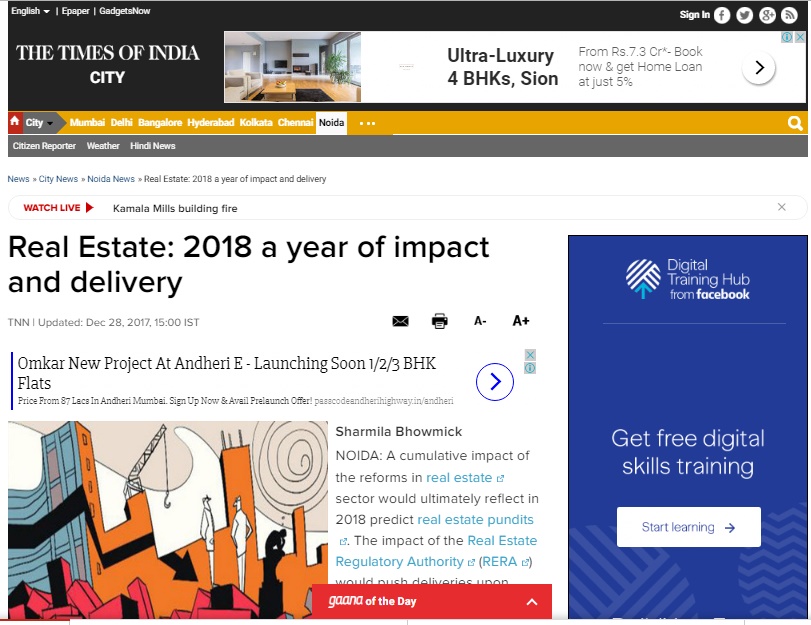Open the Google Plus icon in header
The height and width of the screenshot is (625, 811).
[x=767, y=16]
